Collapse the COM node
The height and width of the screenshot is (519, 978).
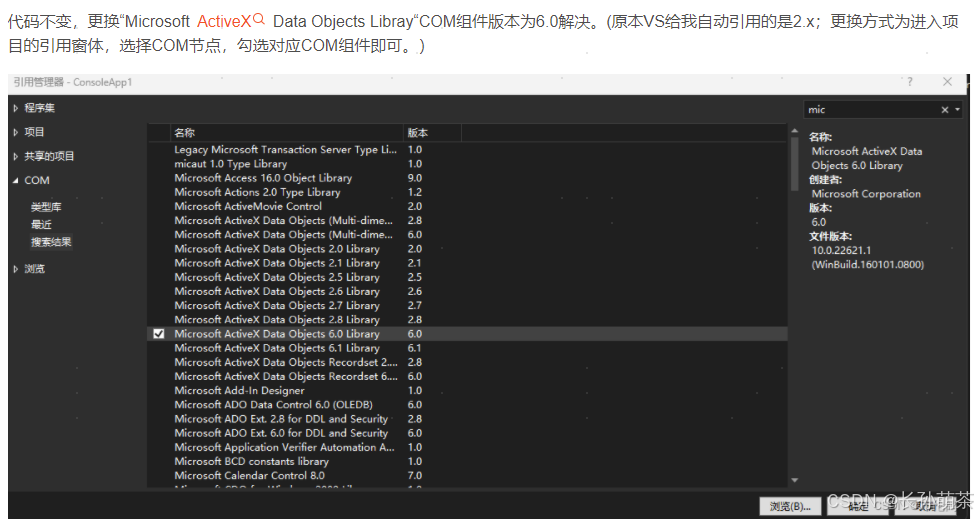coord(16,180)
